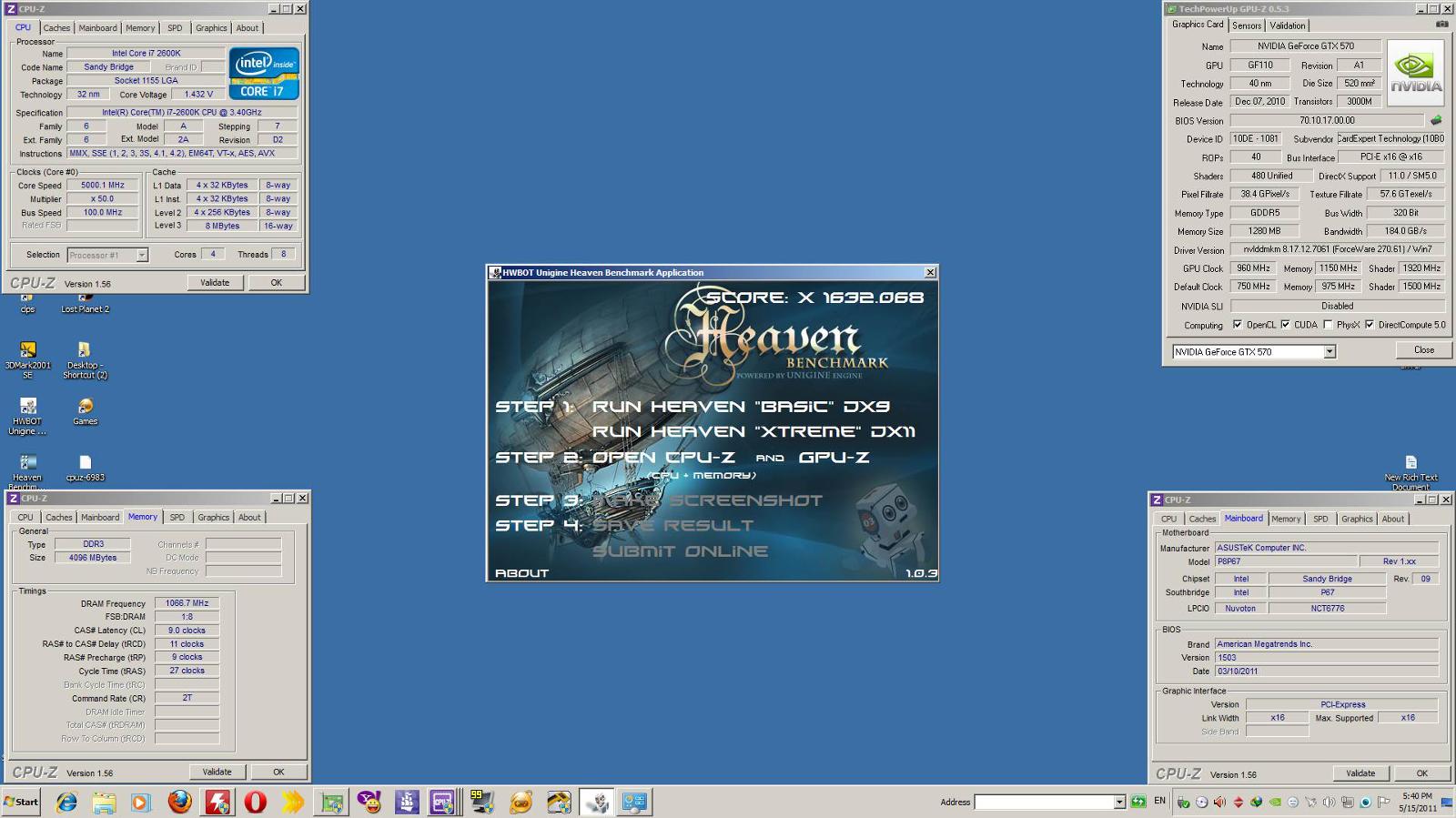Click the GPU-Z camera screenshot icon
The image size is (1456, 818).
(1441, 25)
